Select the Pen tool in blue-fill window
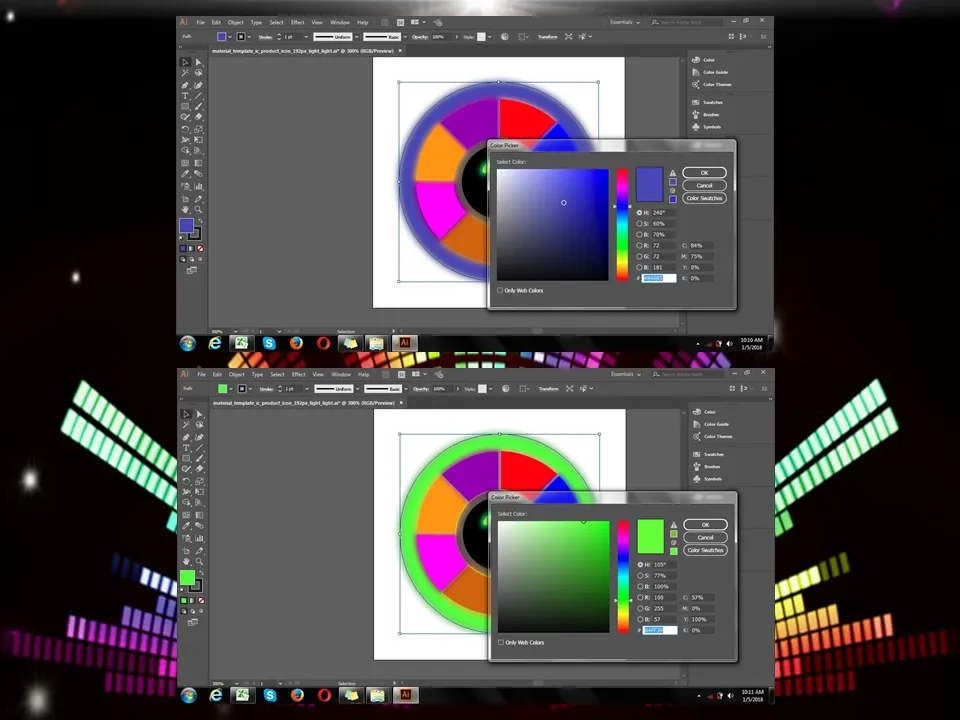 pyautogui.click(x=186, y=85)
